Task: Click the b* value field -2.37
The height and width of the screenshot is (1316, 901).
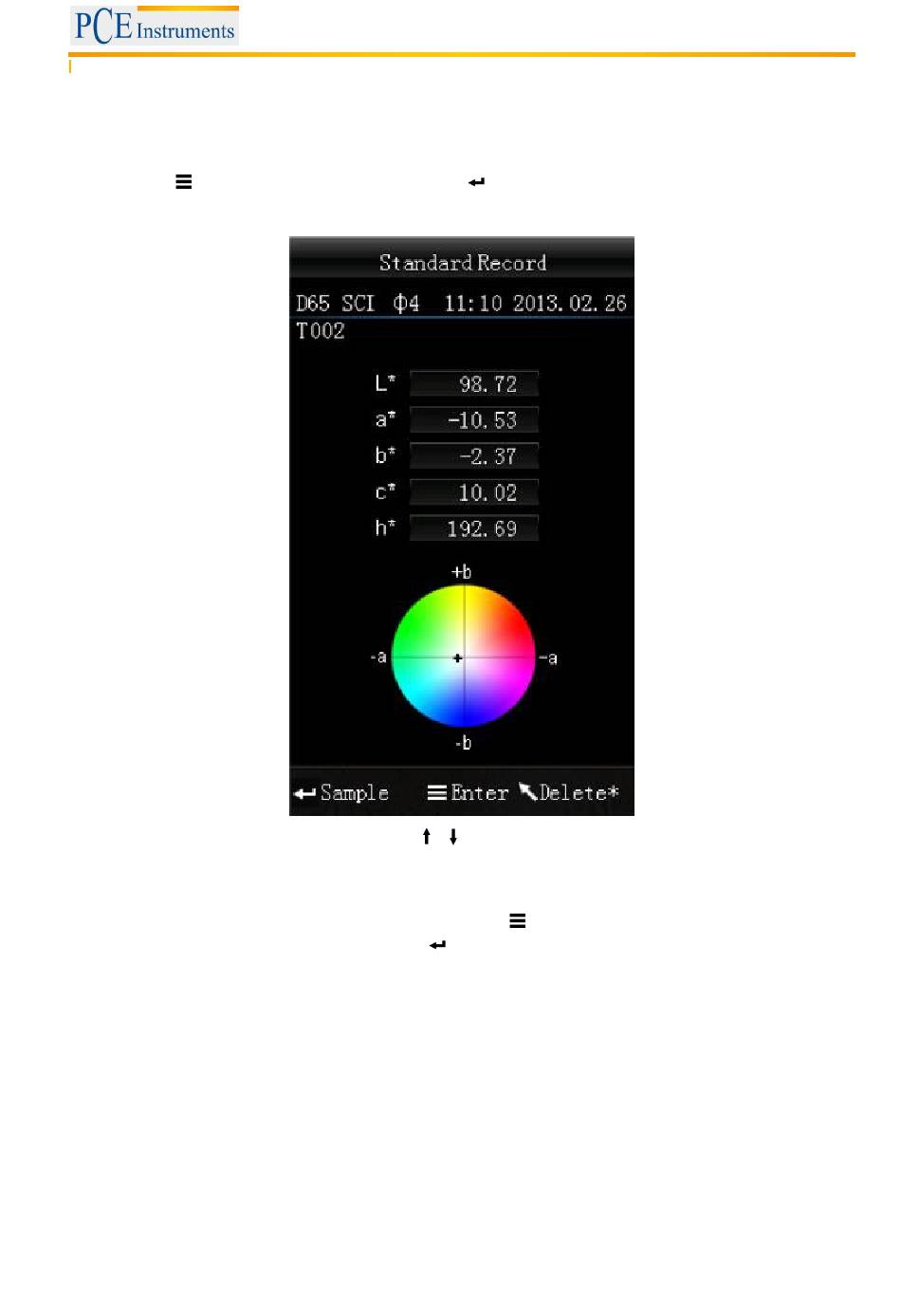Action: pyautogui.click(x=474, y=456)
